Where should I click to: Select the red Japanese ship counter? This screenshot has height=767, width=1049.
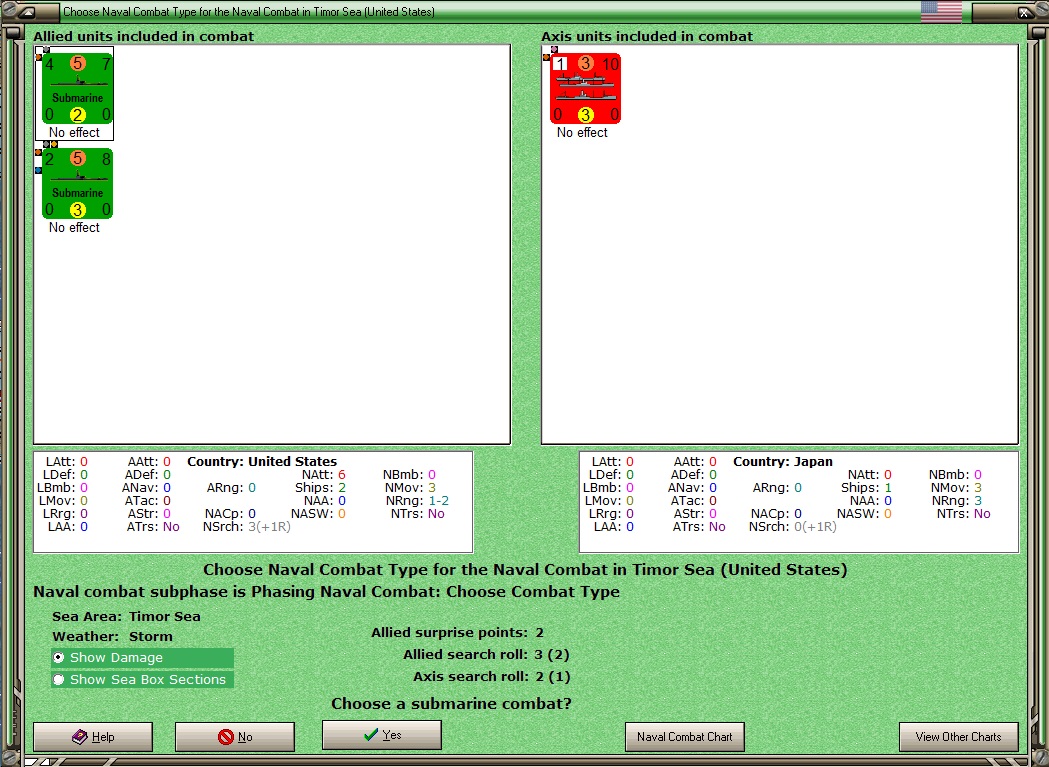pyautogui.click(x=585, y=88)
